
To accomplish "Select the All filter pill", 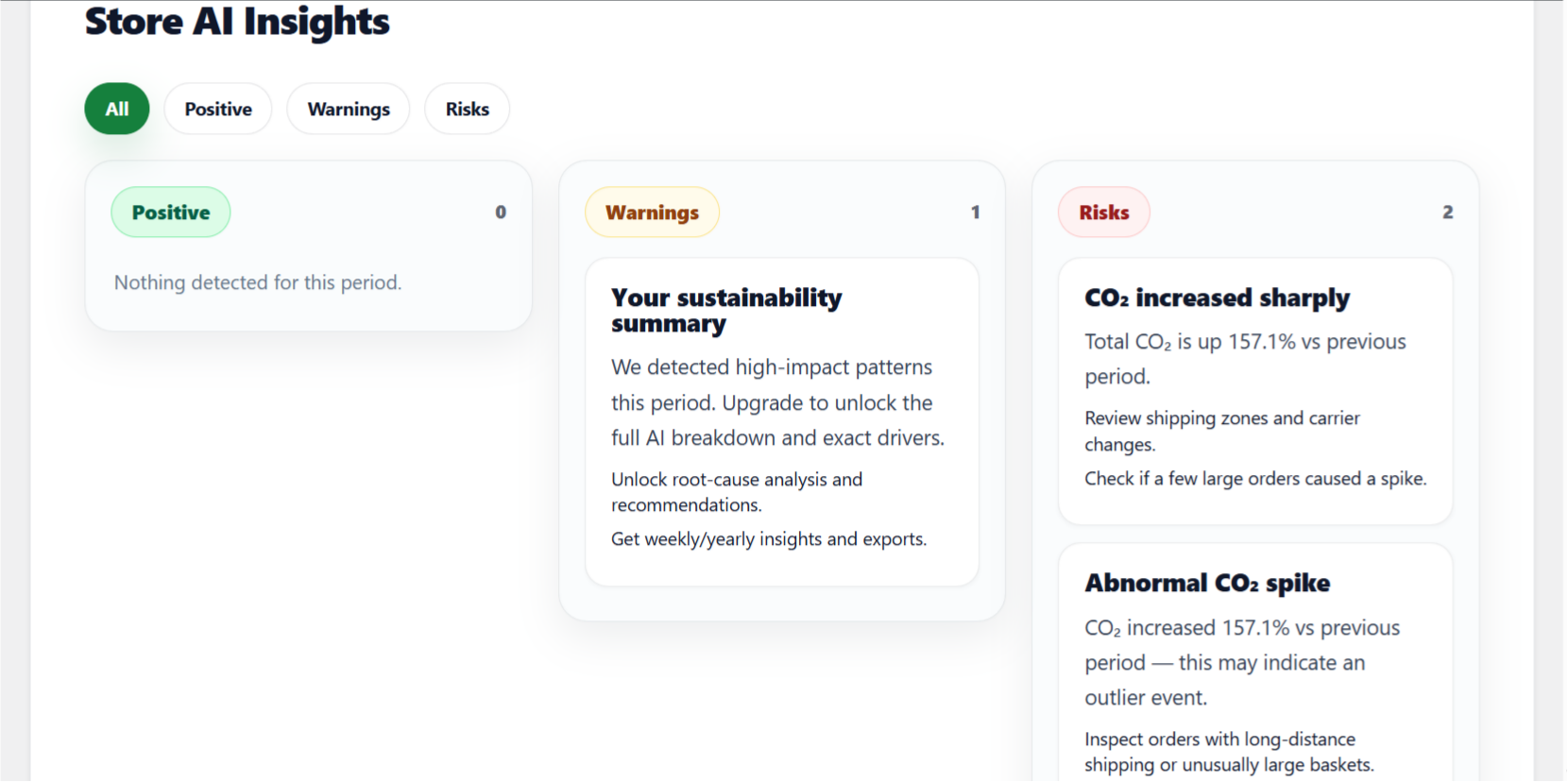I will coord(117,109).
